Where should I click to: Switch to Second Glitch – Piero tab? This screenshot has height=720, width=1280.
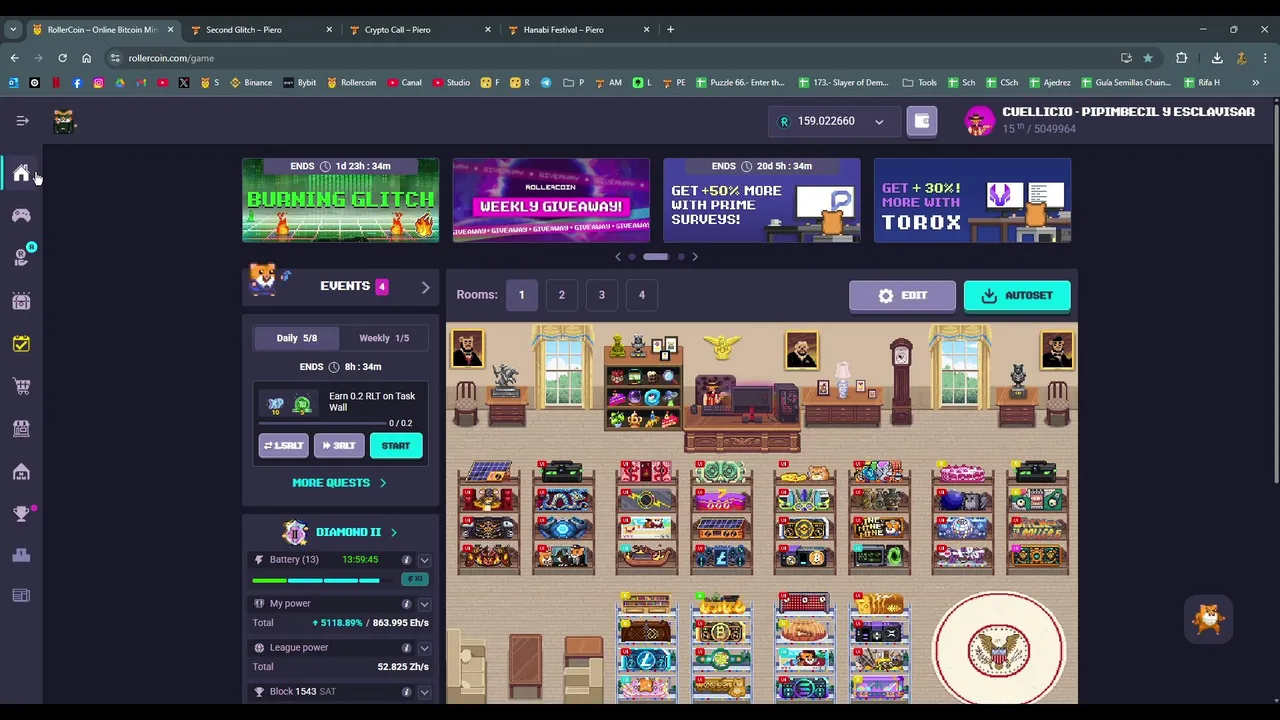click(x=260, y=29)
